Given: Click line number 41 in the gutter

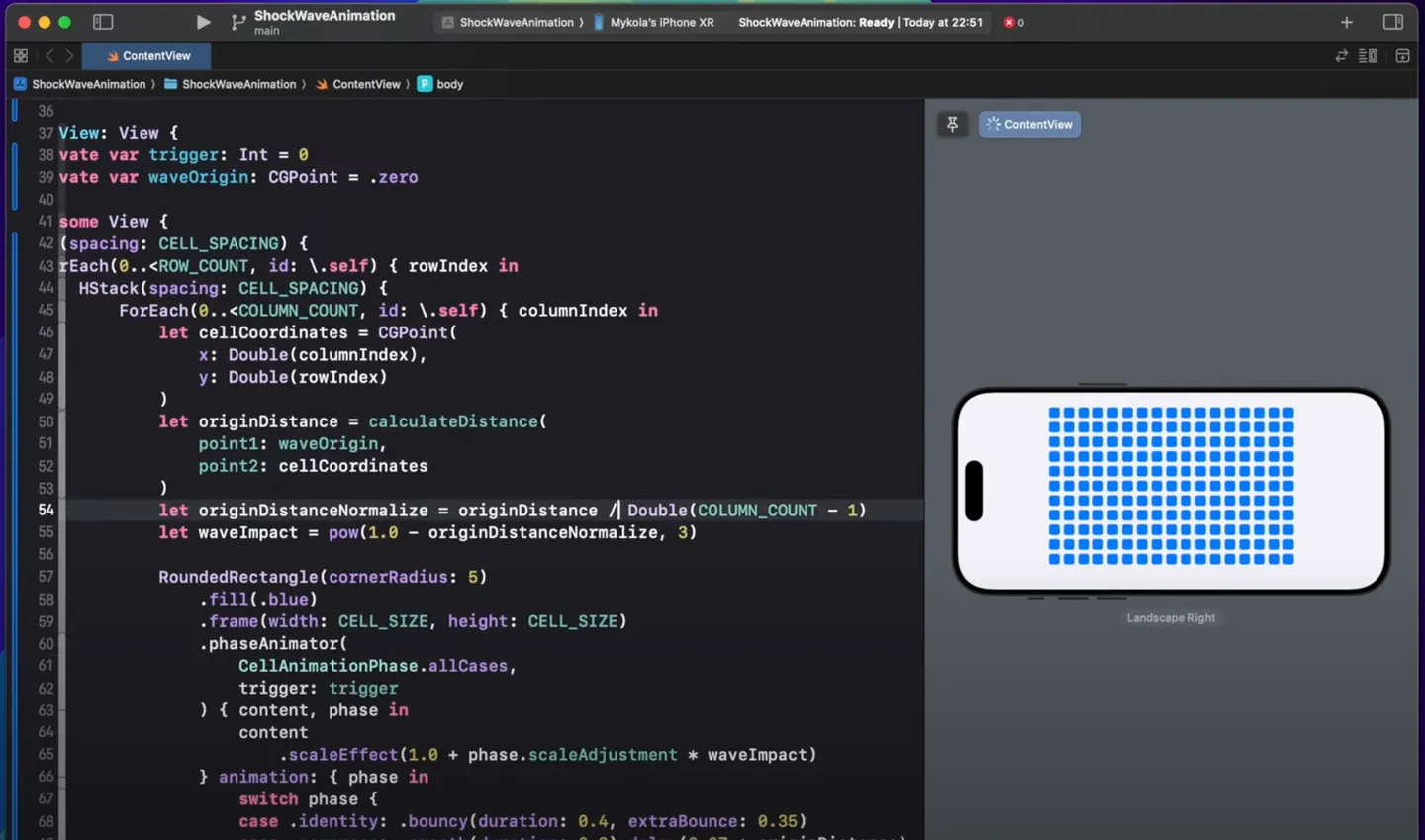Looking at the screenshot, I should coord(46,222).
